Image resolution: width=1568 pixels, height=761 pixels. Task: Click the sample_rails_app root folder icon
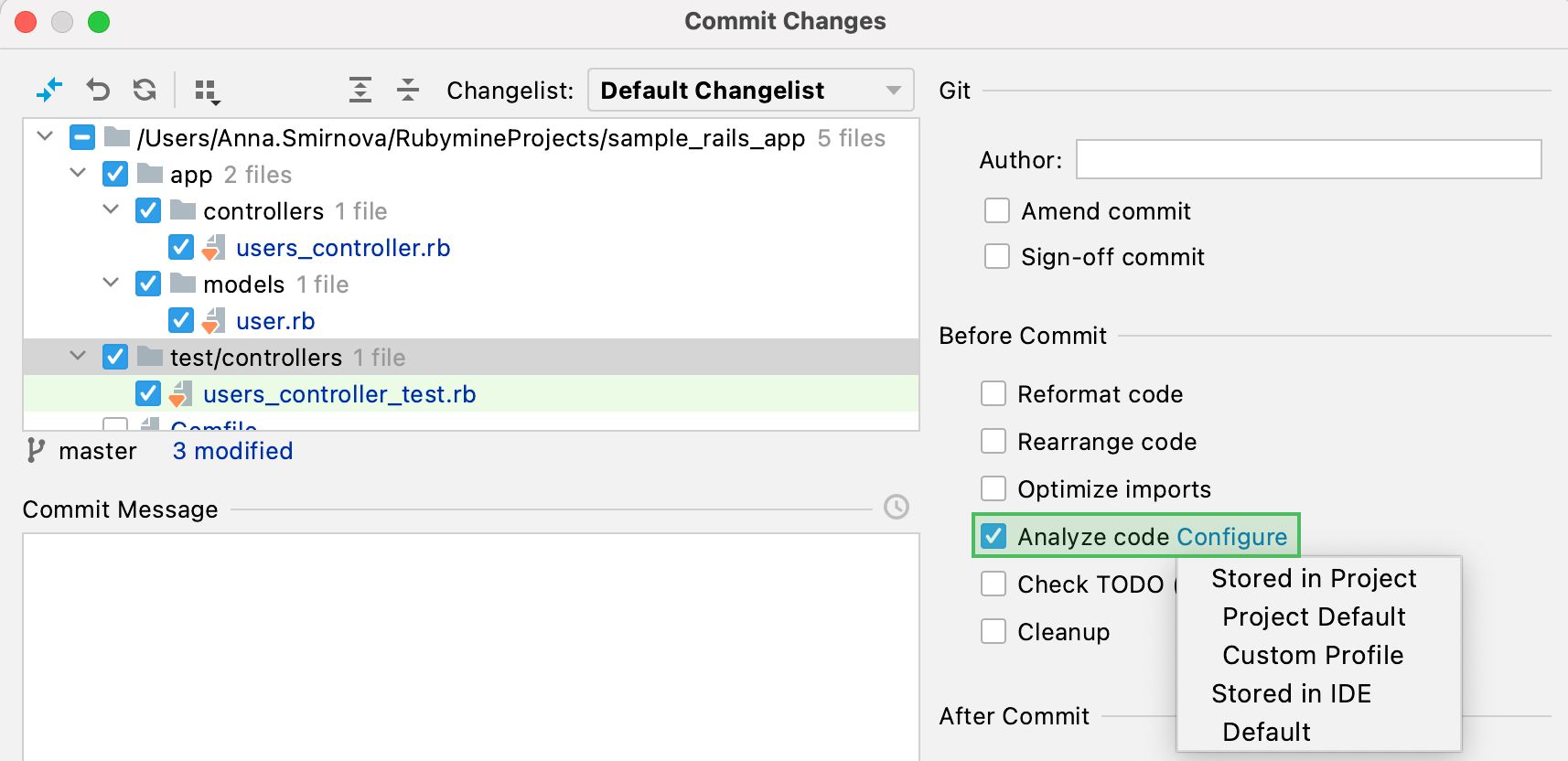pyautogui.click(x=116, y=137)
